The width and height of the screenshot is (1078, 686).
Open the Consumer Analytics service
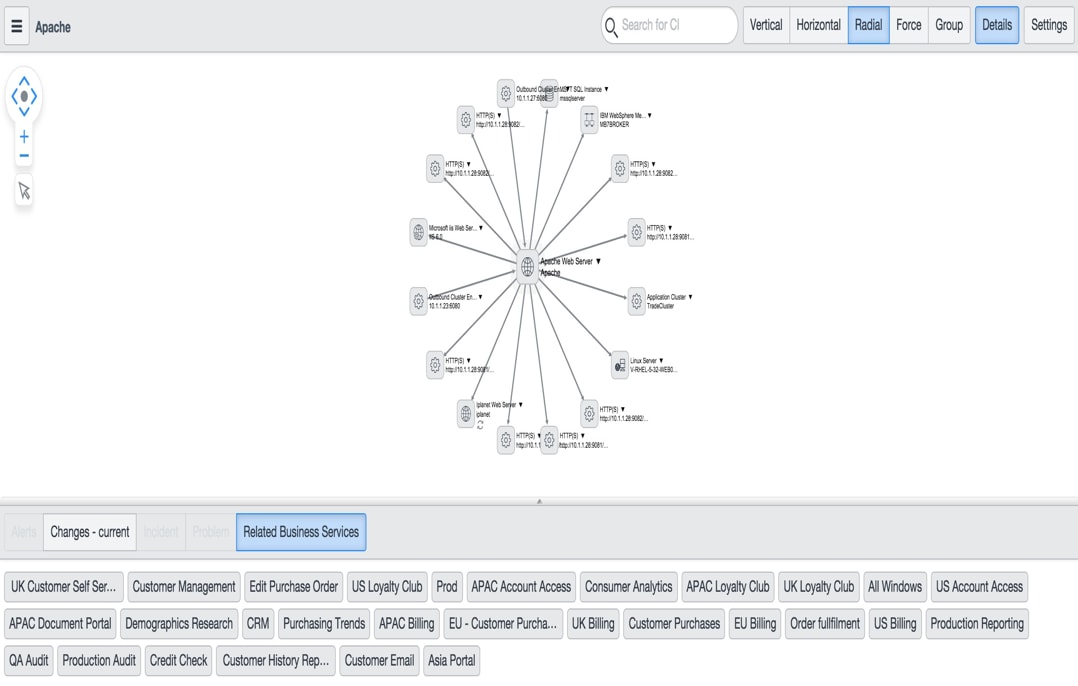click(x=628, y=587)
